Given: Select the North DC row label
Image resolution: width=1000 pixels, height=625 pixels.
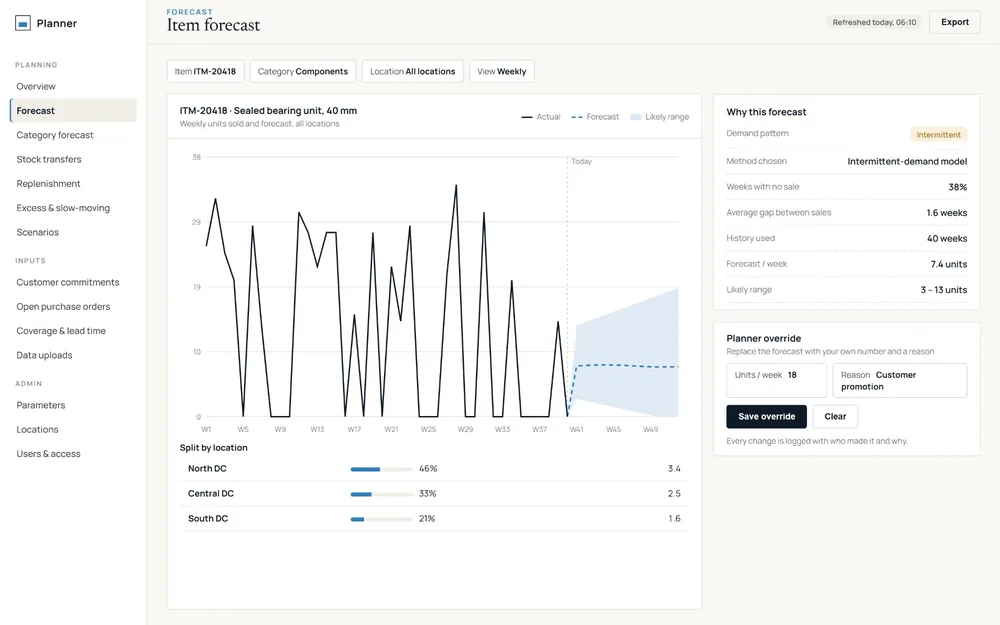Looking at the screenshot, I should tap(207, 468).
